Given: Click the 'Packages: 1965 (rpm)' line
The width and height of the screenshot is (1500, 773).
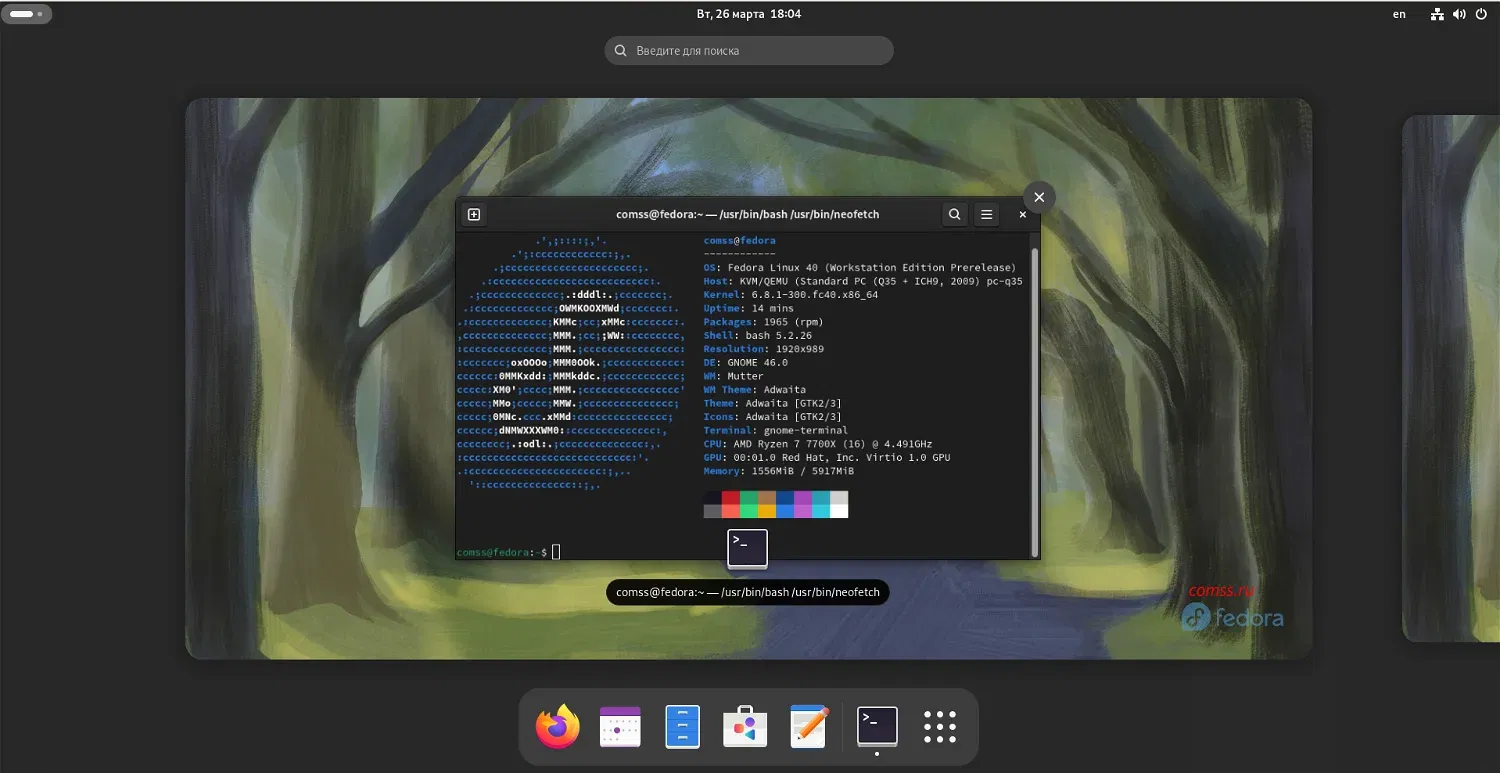Looking at the screenshot, I should click(763, 322).
